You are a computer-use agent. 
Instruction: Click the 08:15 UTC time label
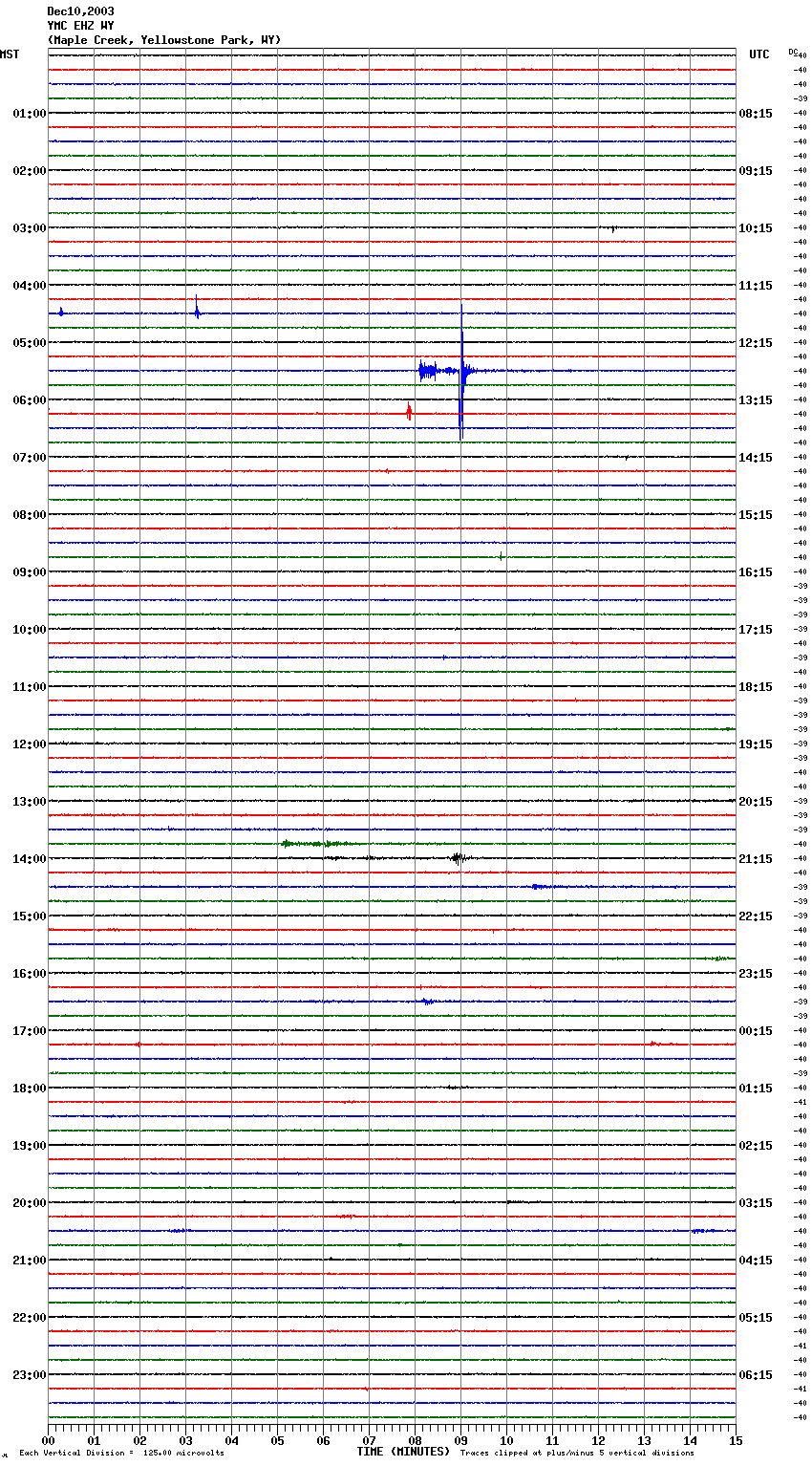click(x=756, y=114)
